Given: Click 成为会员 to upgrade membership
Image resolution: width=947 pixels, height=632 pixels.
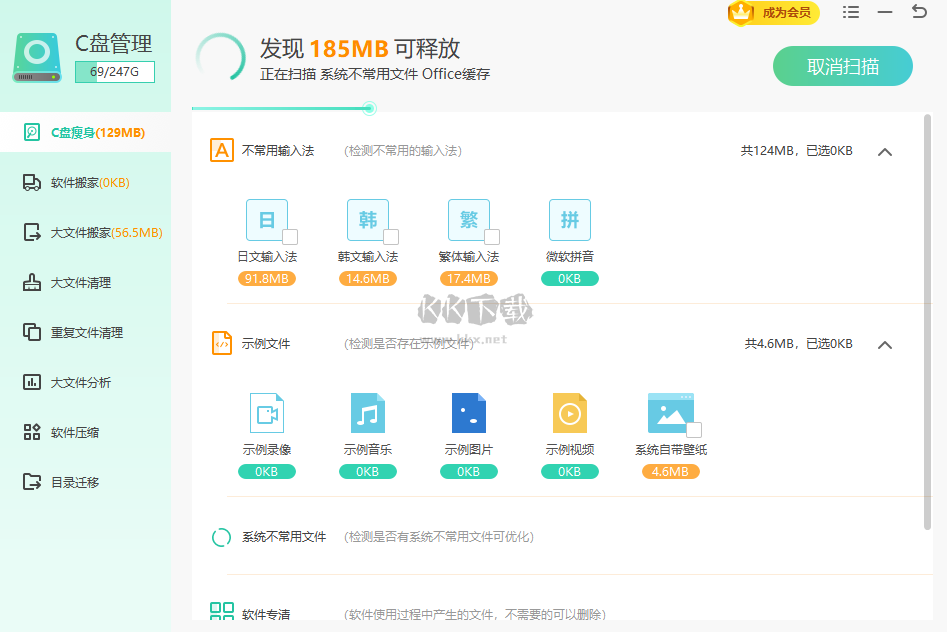Looking at the screenshot, I should [x=773, y=13].
